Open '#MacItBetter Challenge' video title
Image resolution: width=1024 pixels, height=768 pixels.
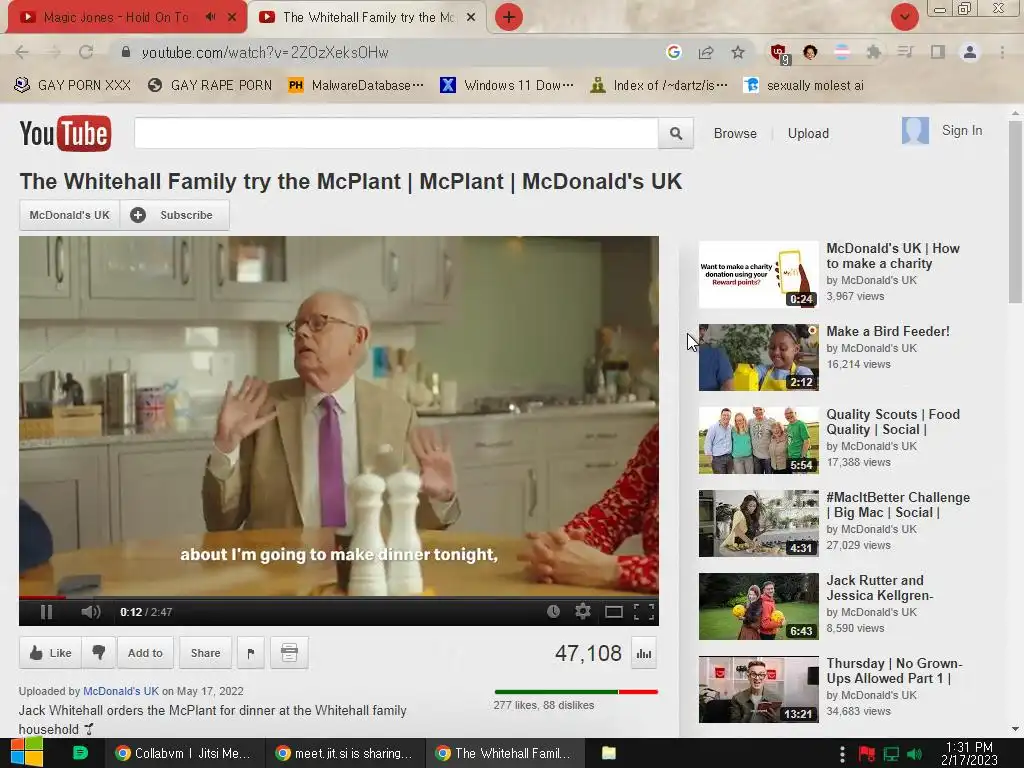tap(898, 505)
